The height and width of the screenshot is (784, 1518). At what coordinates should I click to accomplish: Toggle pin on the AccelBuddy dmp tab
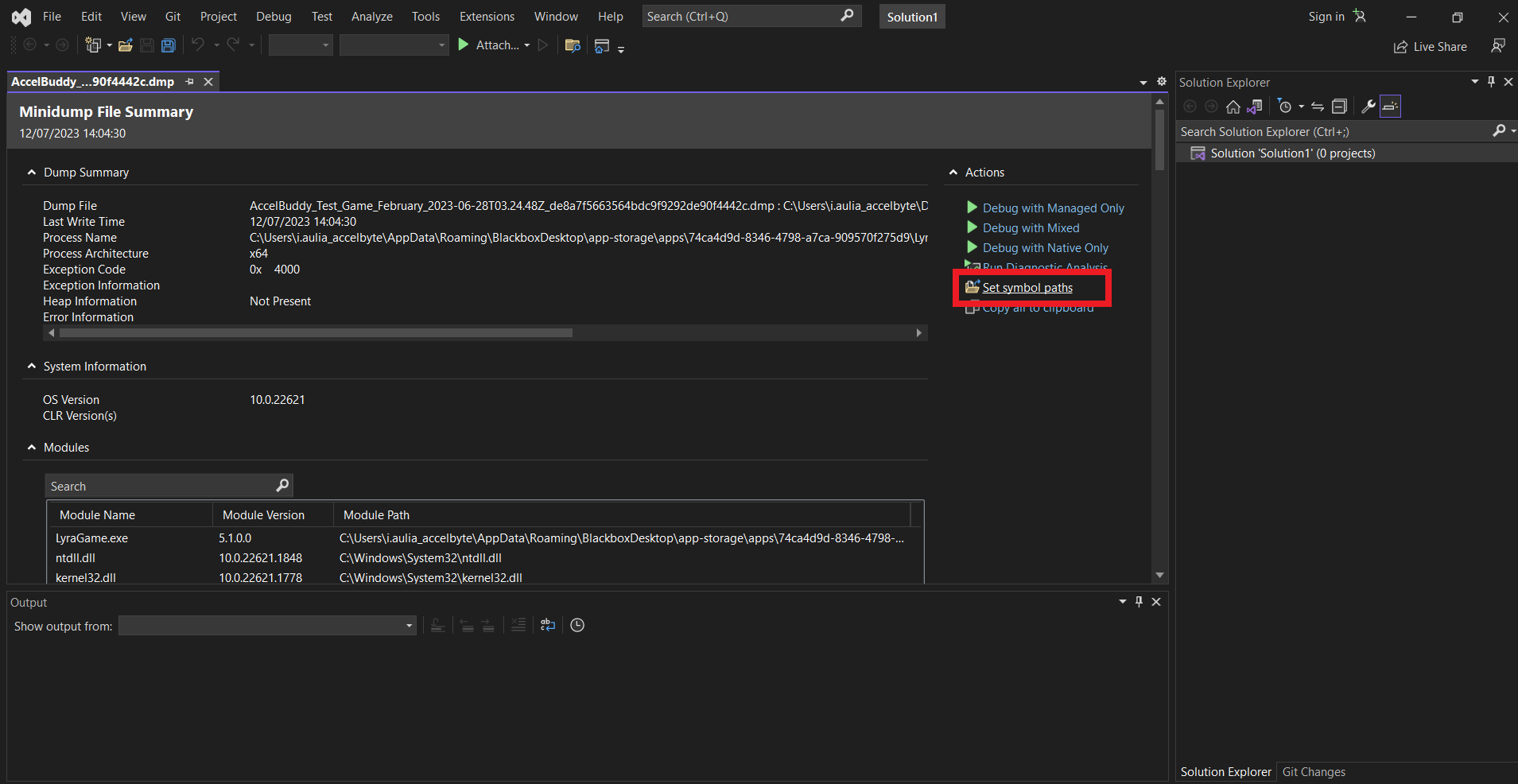tap(189, 81)
